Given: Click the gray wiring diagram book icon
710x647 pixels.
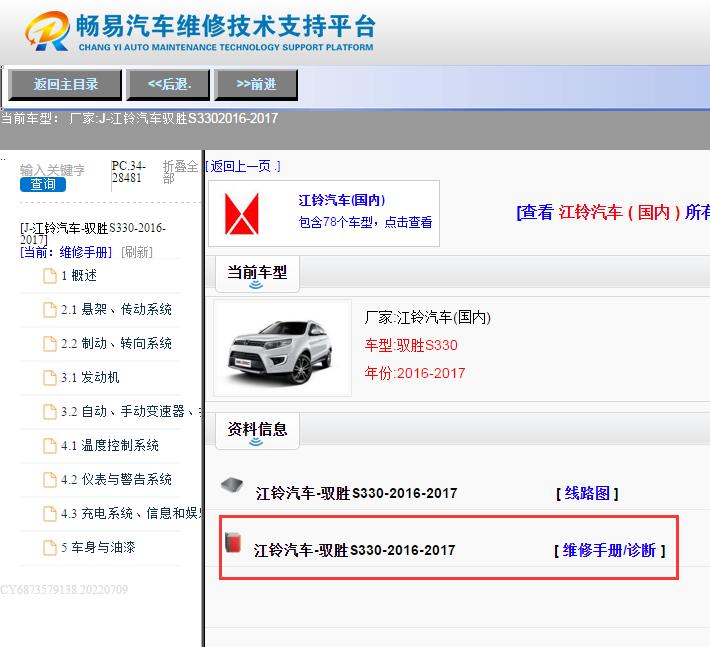Looking at the screenshot, I should (232, 485).
